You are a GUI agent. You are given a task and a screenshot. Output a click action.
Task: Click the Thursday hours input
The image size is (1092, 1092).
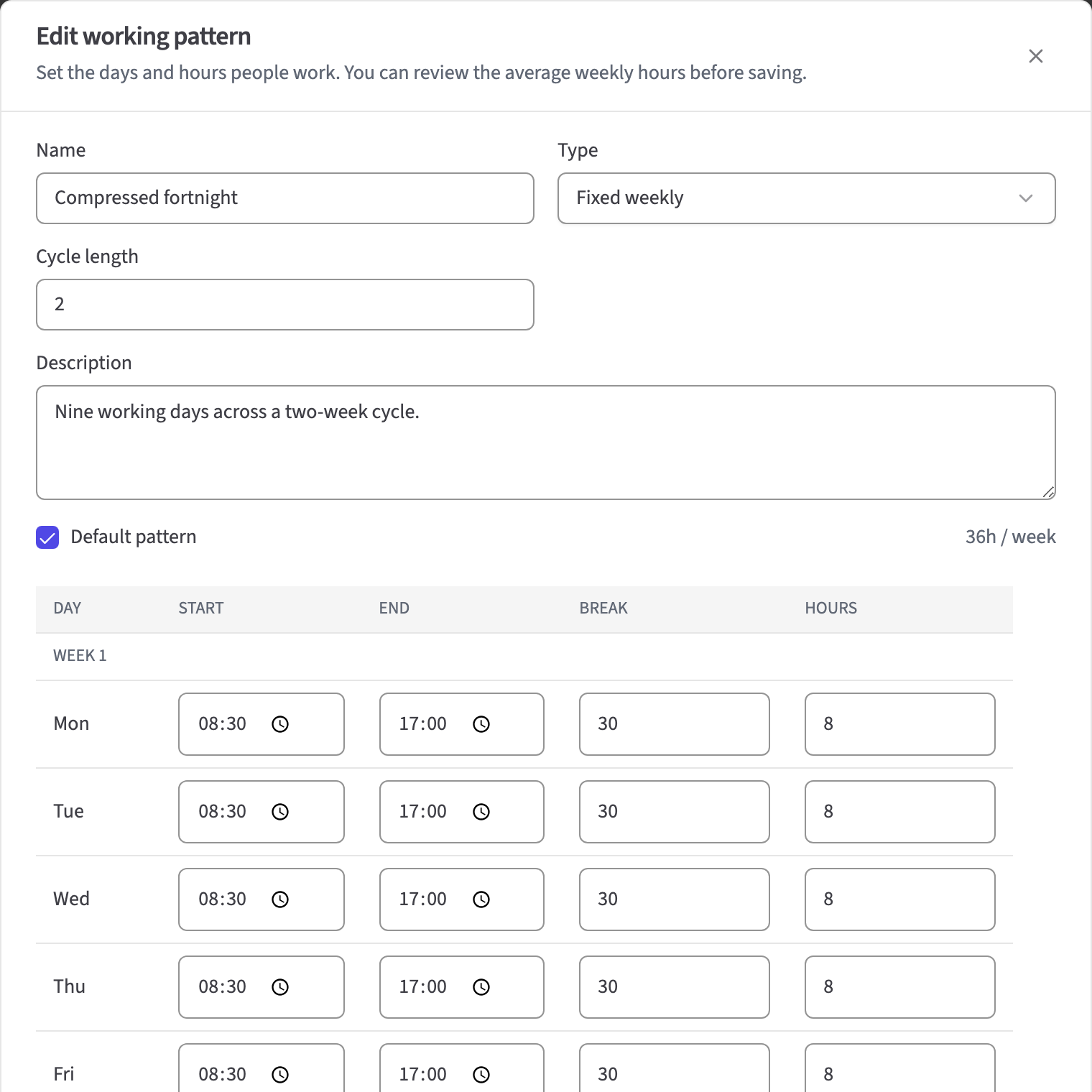(899, 987)
